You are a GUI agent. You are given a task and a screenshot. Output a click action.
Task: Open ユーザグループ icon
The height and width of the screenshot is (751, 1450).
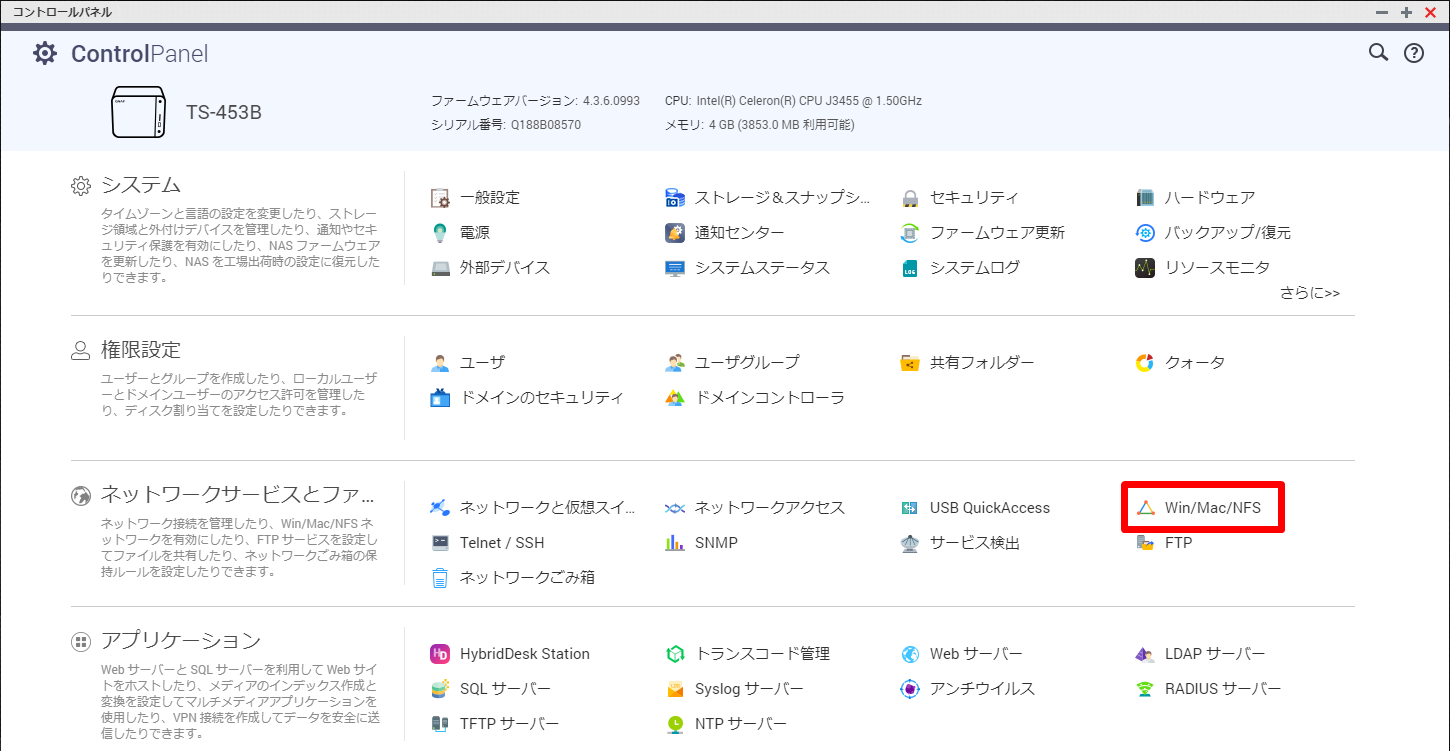tap(675, 363)
